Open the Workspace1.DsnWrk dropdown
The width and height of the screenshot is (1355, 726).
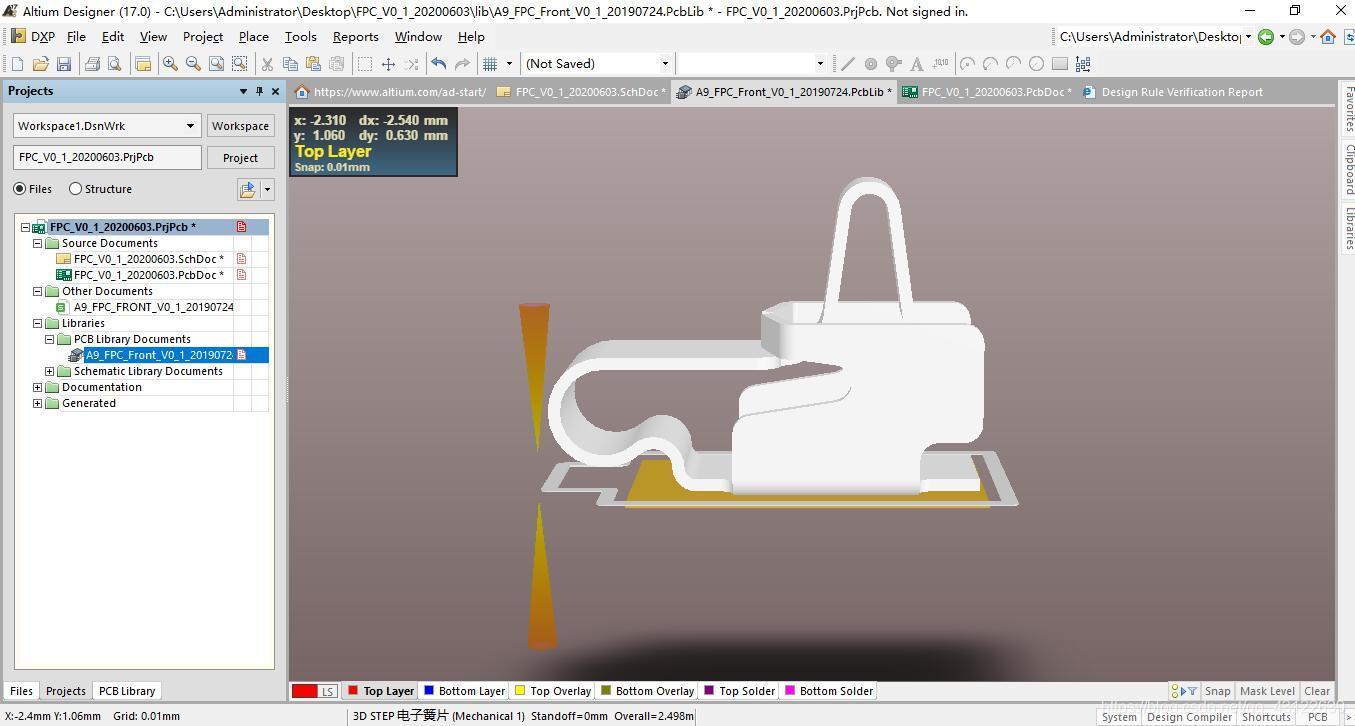190,126
